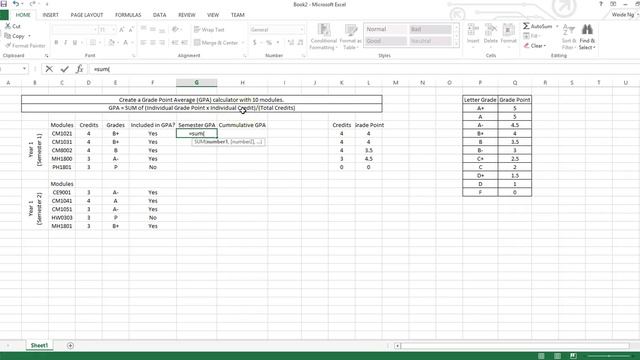Open the DATA ribbon tab

[160, 15]
